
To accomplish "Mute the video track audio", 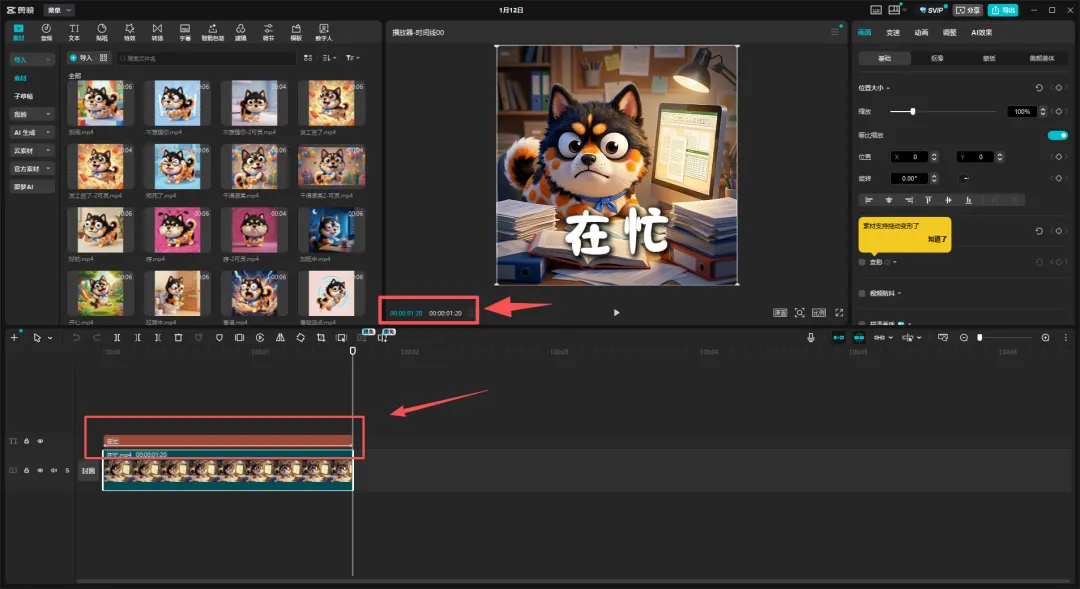I will [x=54, y=471].
